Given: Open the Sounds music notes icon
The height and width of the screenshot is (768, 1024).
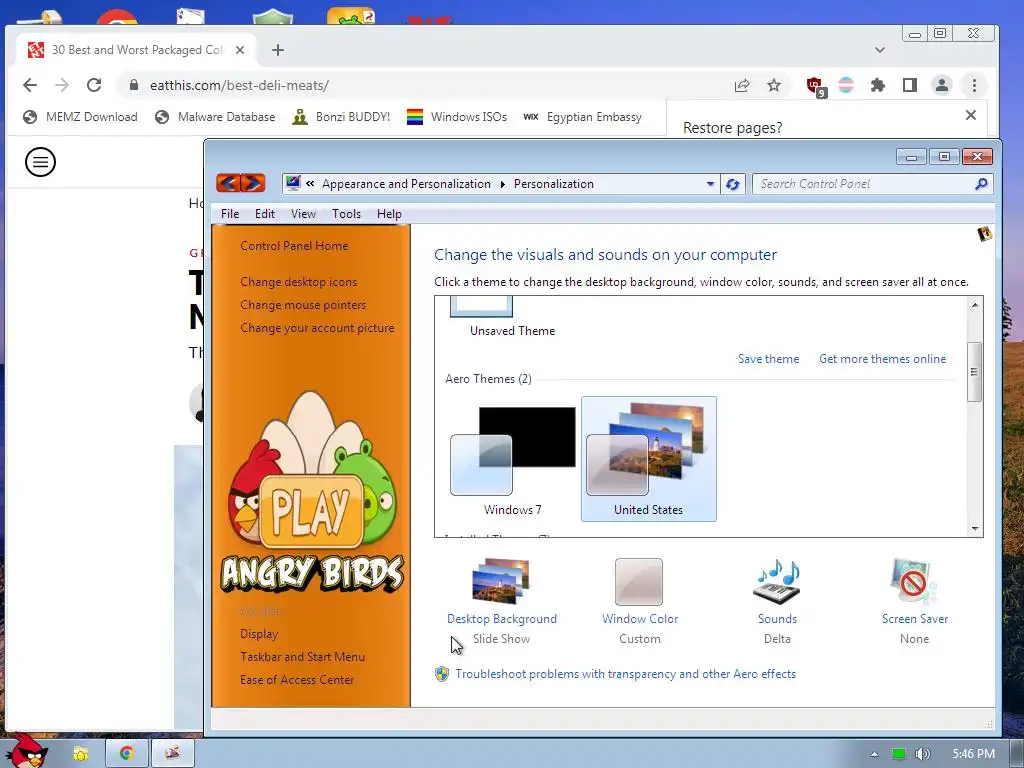Looking at the screenshot, I should pyautogui.click(x=777, y=581).
